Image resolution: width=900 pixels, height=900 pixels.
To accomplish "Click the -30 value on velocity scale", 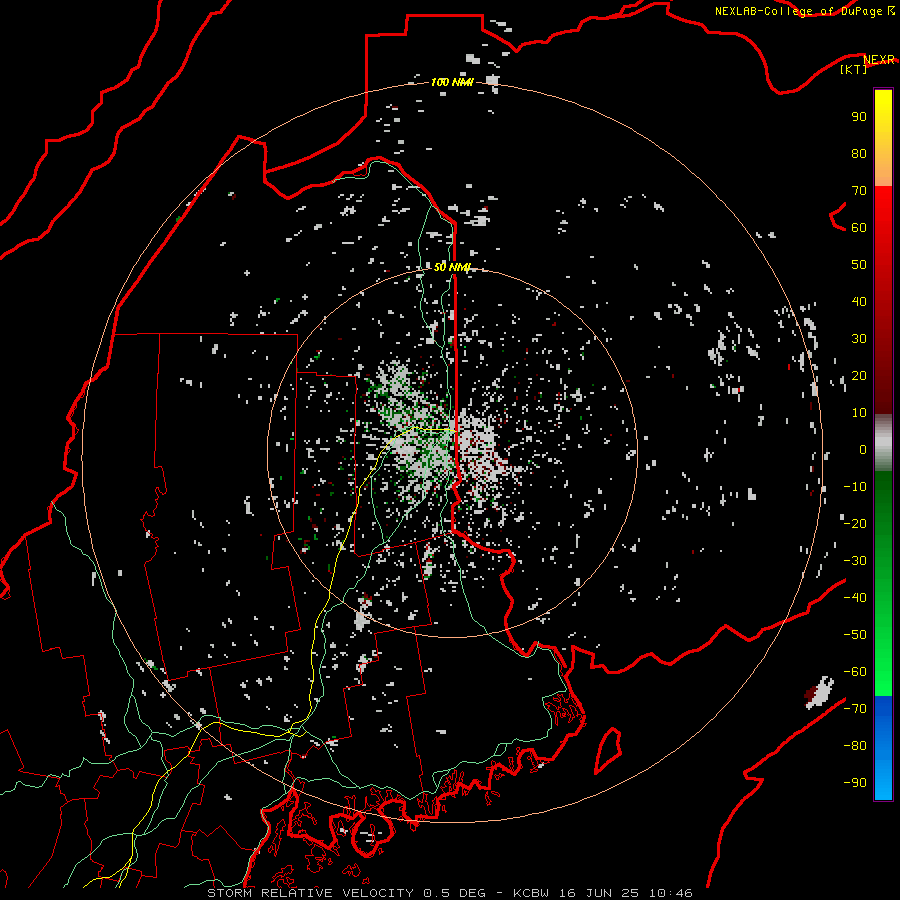I will (855, 561).
